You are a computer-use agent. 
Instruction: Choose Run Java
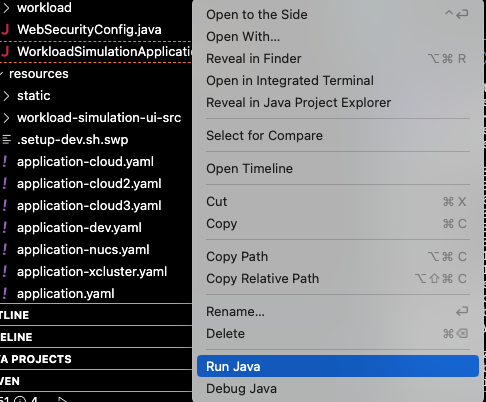338,366
